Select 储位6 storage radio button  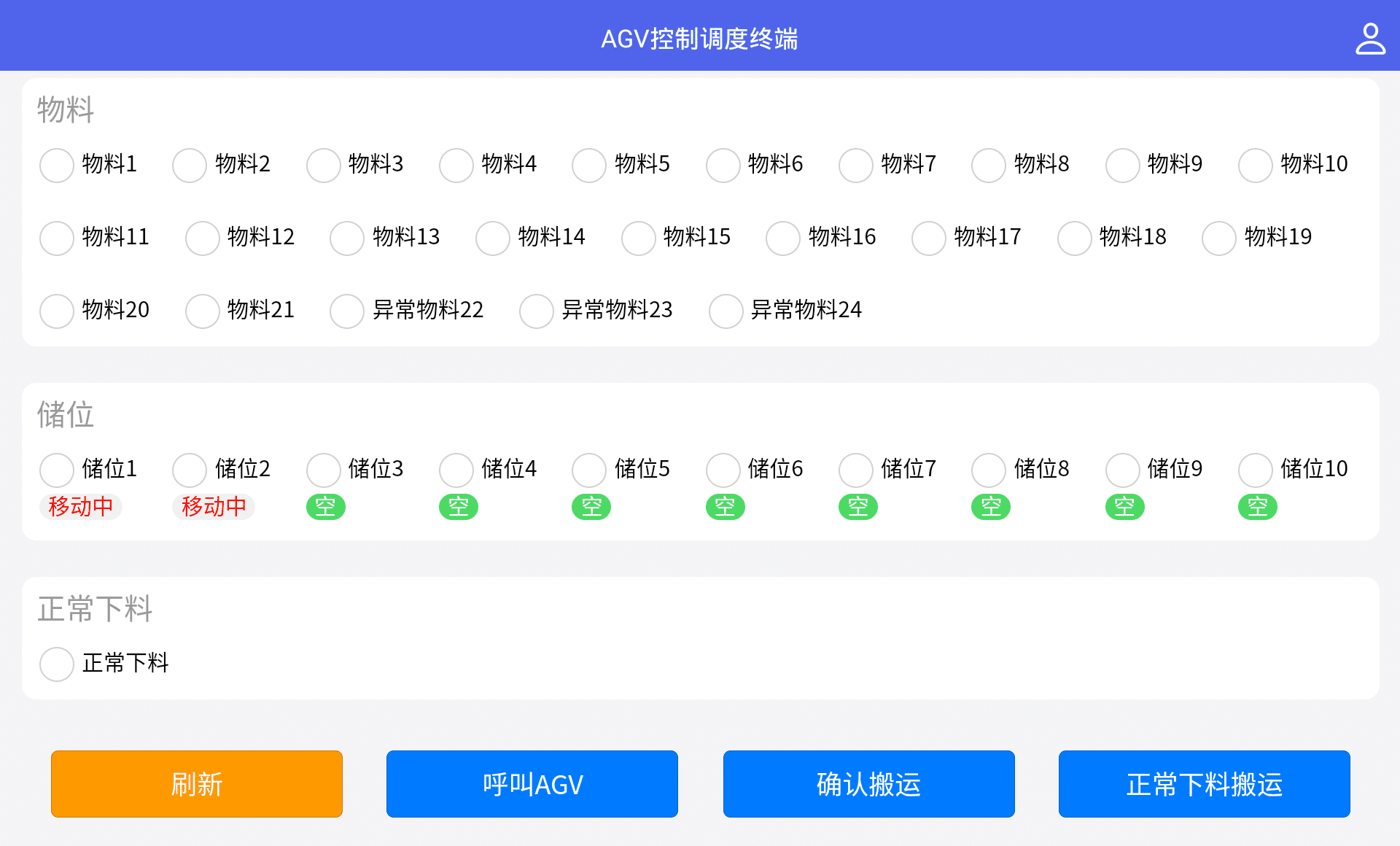723,470
